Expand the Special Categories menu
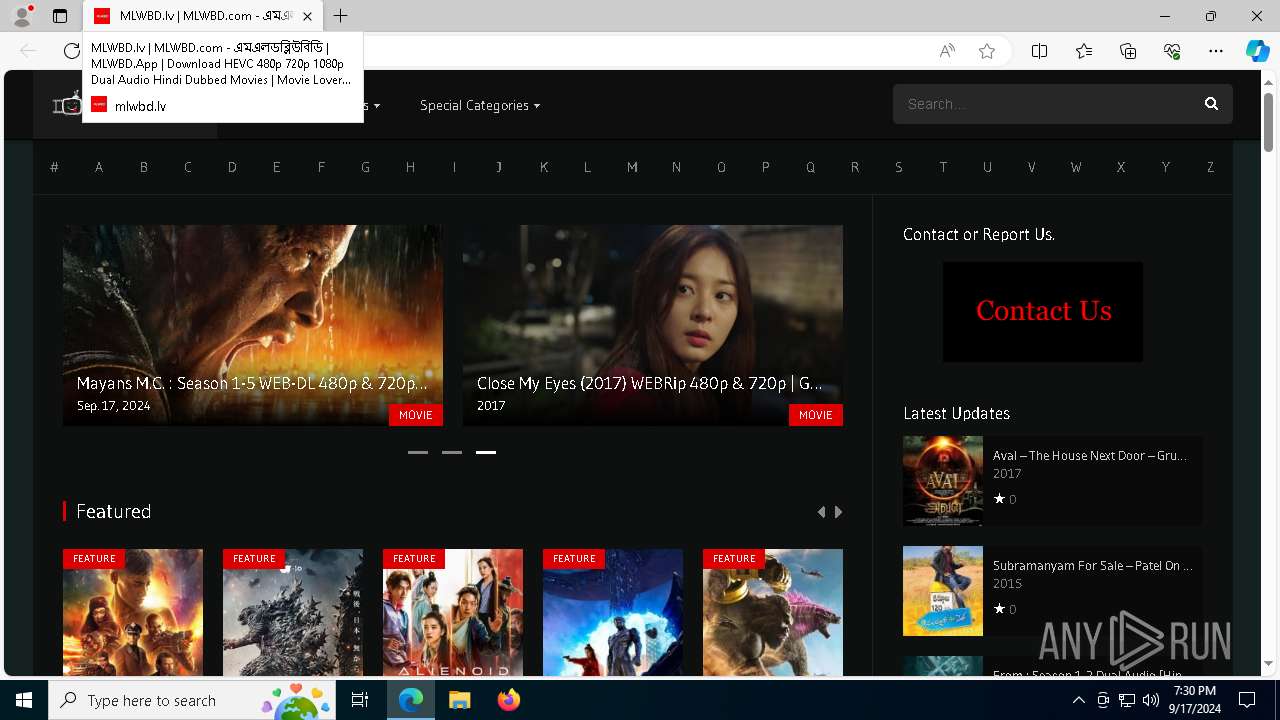The height and width of the screenshot is (720, 1280). pos(480,105)
